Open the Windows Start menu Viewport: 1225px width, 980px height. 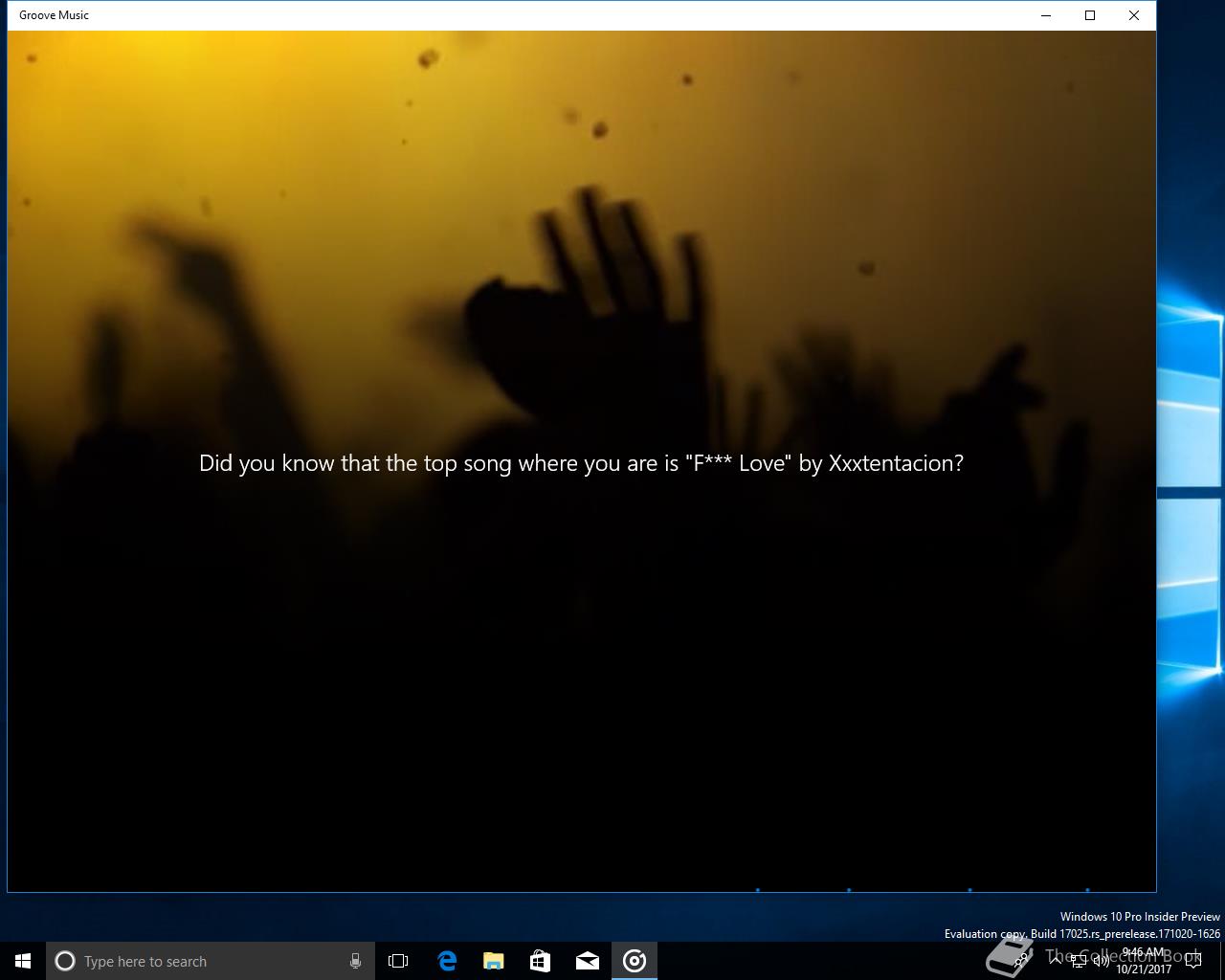click(x=23, y=961)
